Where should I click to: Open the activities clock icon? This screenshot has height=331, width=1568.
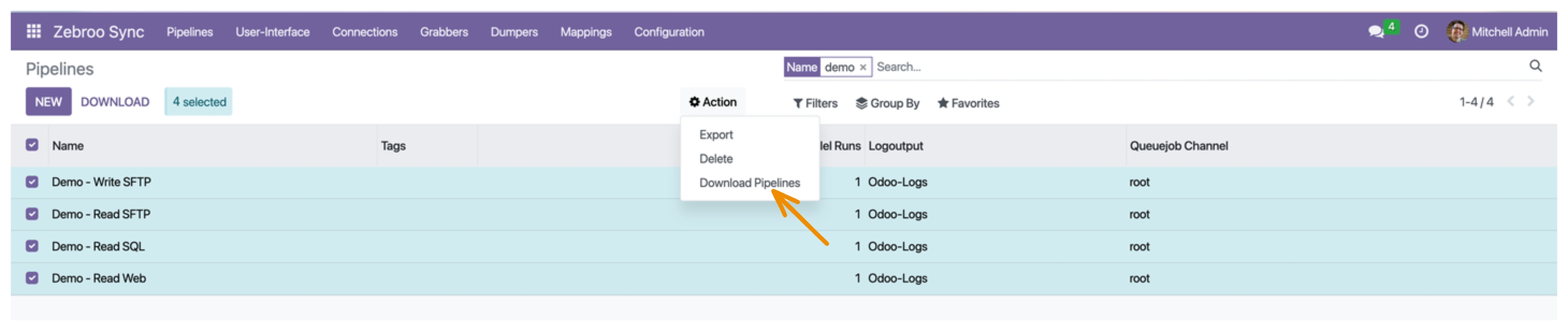(x=1421, y=31)
